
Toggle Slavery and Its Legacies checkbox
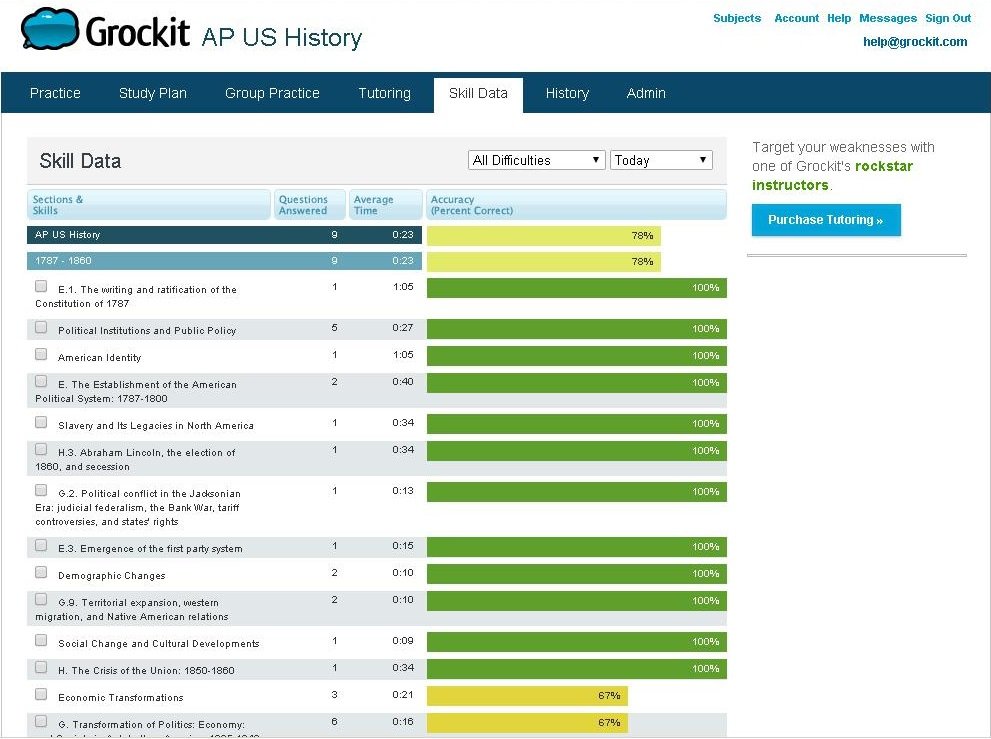[x=41, y=422]
